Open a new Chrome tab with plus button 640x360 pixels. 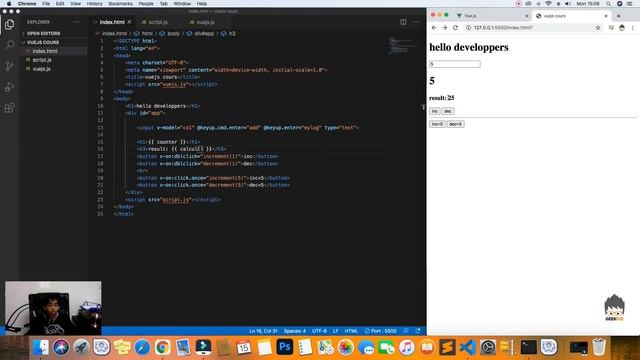click(x=618, y=16)
